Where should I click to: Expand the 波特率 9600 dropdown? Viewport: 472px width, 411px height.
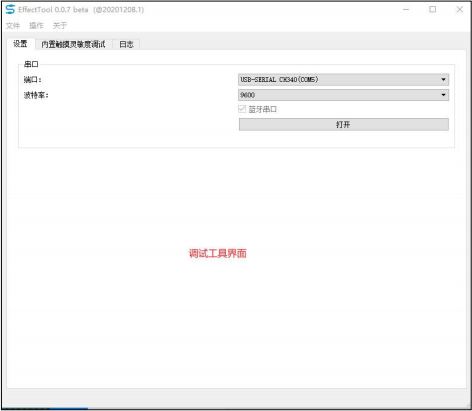[343, 95]
